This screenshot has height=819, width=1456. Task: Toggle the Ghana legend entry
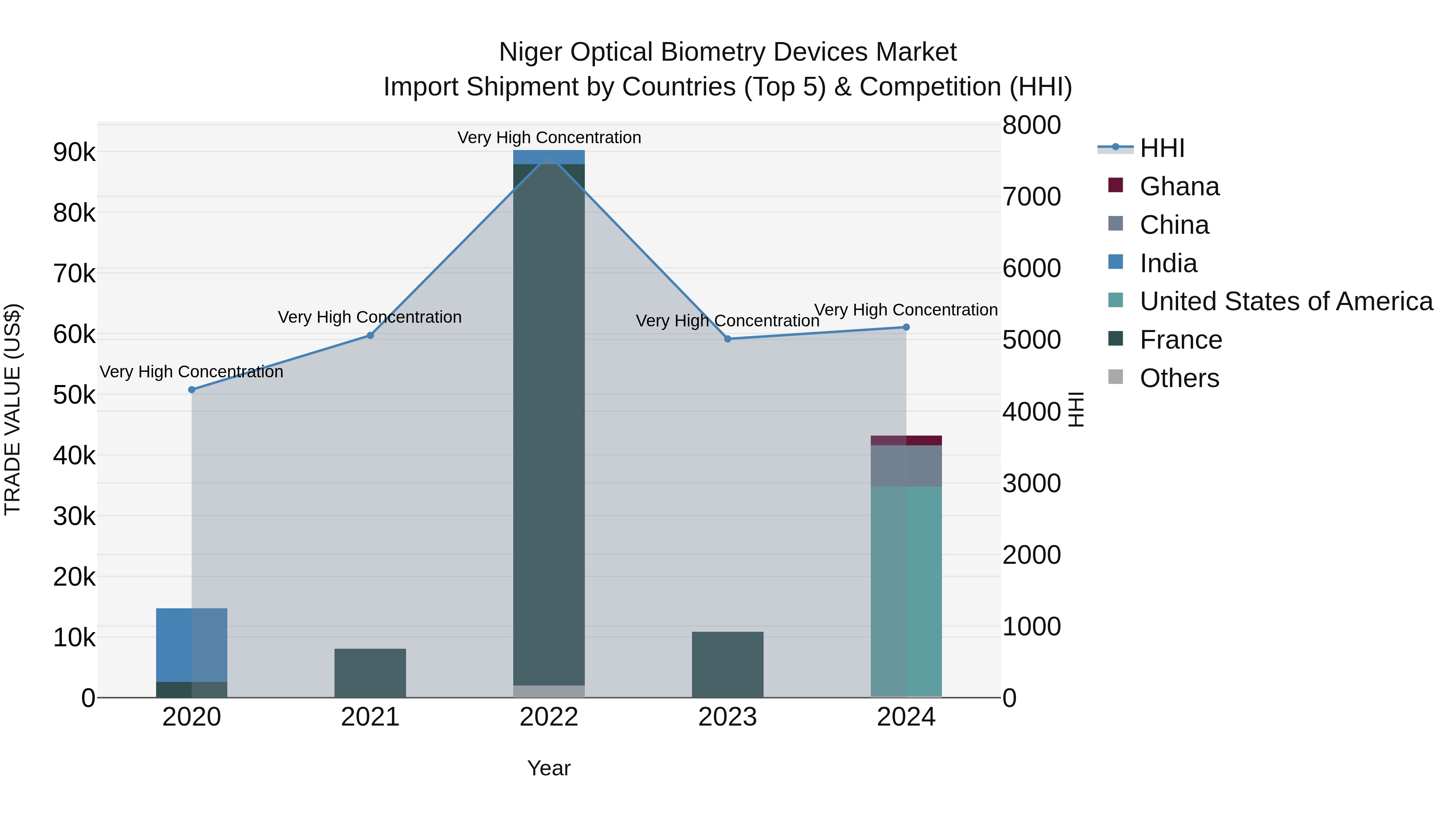[1164, 186]
